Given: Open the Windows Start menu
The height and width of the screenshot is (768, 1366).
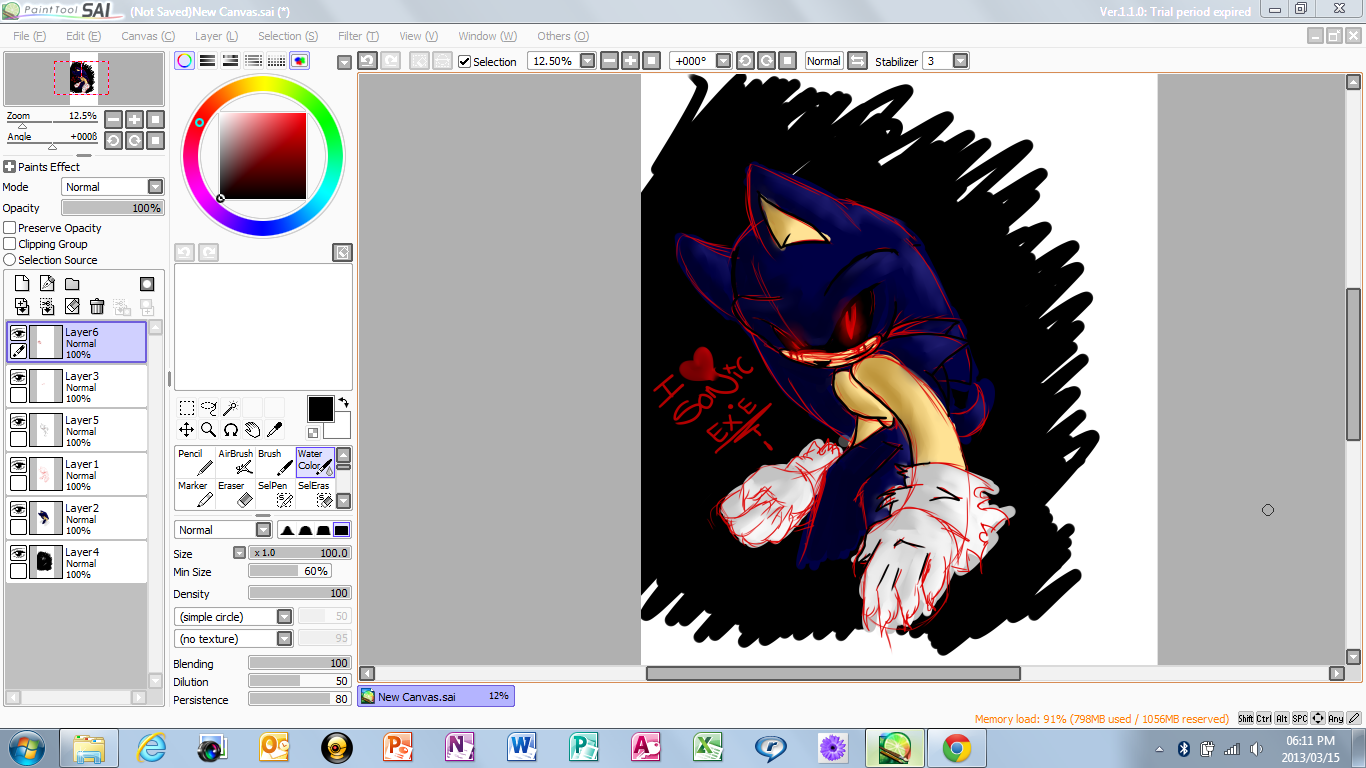Looking at the screenshot, I should click(25, 747).
